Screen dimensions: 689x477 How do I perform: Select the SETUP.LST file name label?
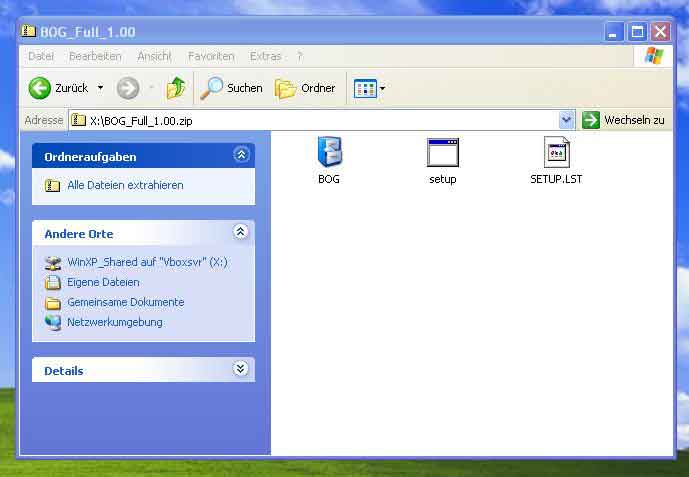[556, 179]
